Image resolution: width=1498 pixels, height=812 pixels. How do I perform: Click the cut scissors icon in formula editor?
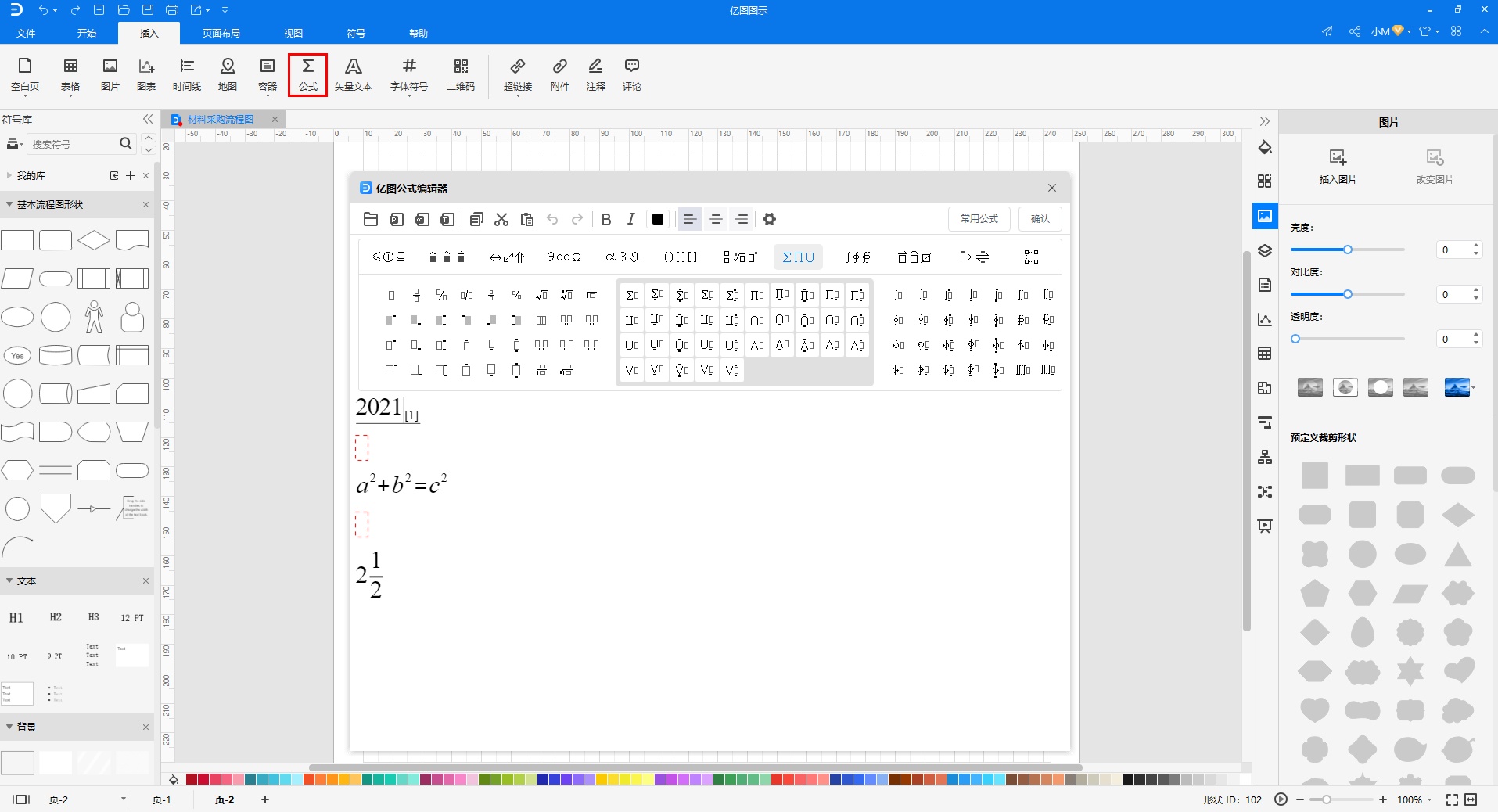point(501,219)
